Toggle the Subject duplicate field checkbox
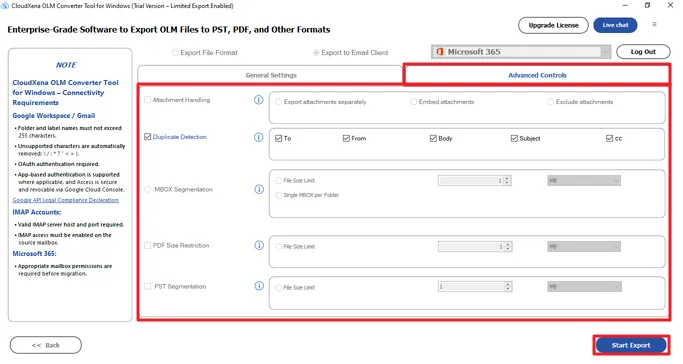This screenshot has height=364, width=683. coord(514,138)
